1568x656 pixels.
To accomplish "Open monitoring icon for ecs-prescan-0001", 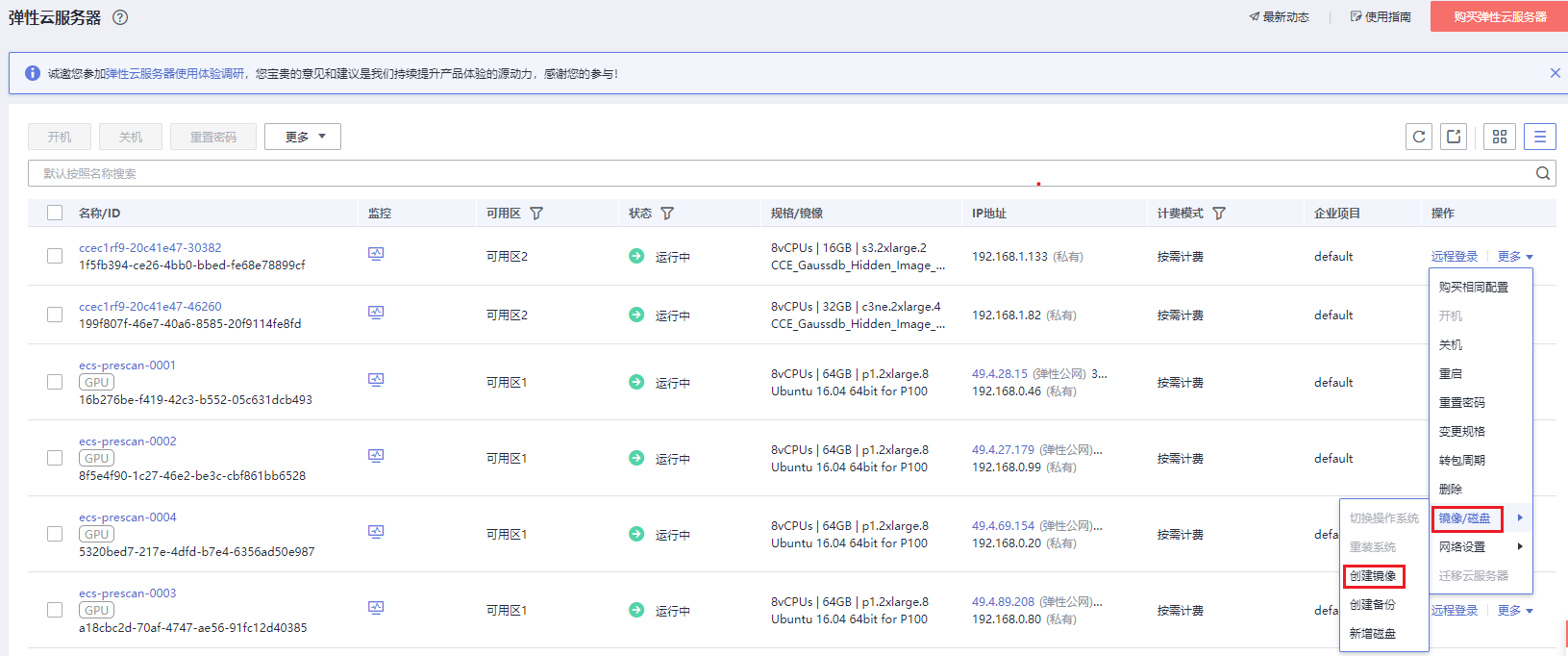I will [x=376, y=380].
